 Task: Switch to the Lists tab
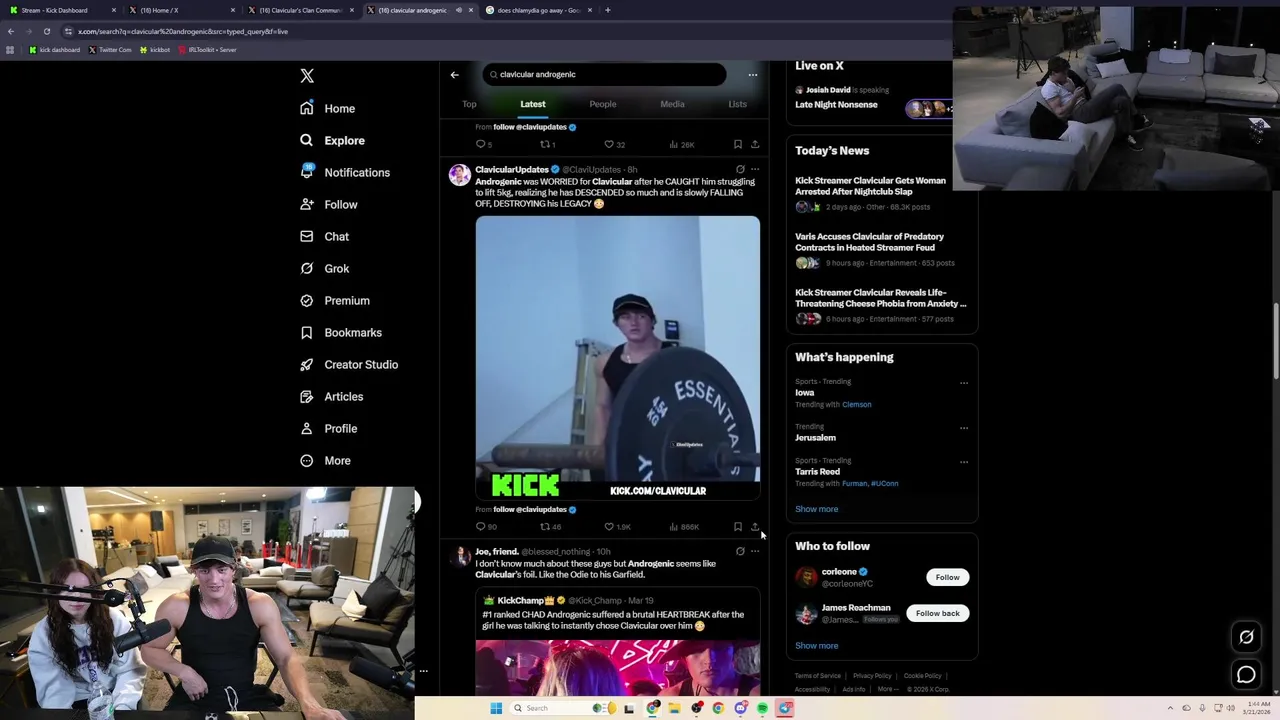[737, 104]
